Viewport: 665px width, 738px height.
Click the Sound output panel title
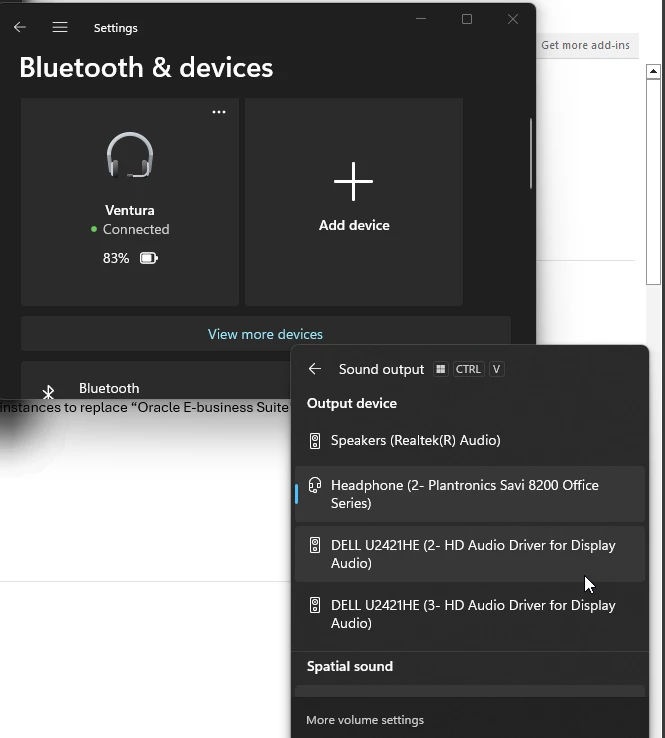pyautogui.click(x=381, y=369)
